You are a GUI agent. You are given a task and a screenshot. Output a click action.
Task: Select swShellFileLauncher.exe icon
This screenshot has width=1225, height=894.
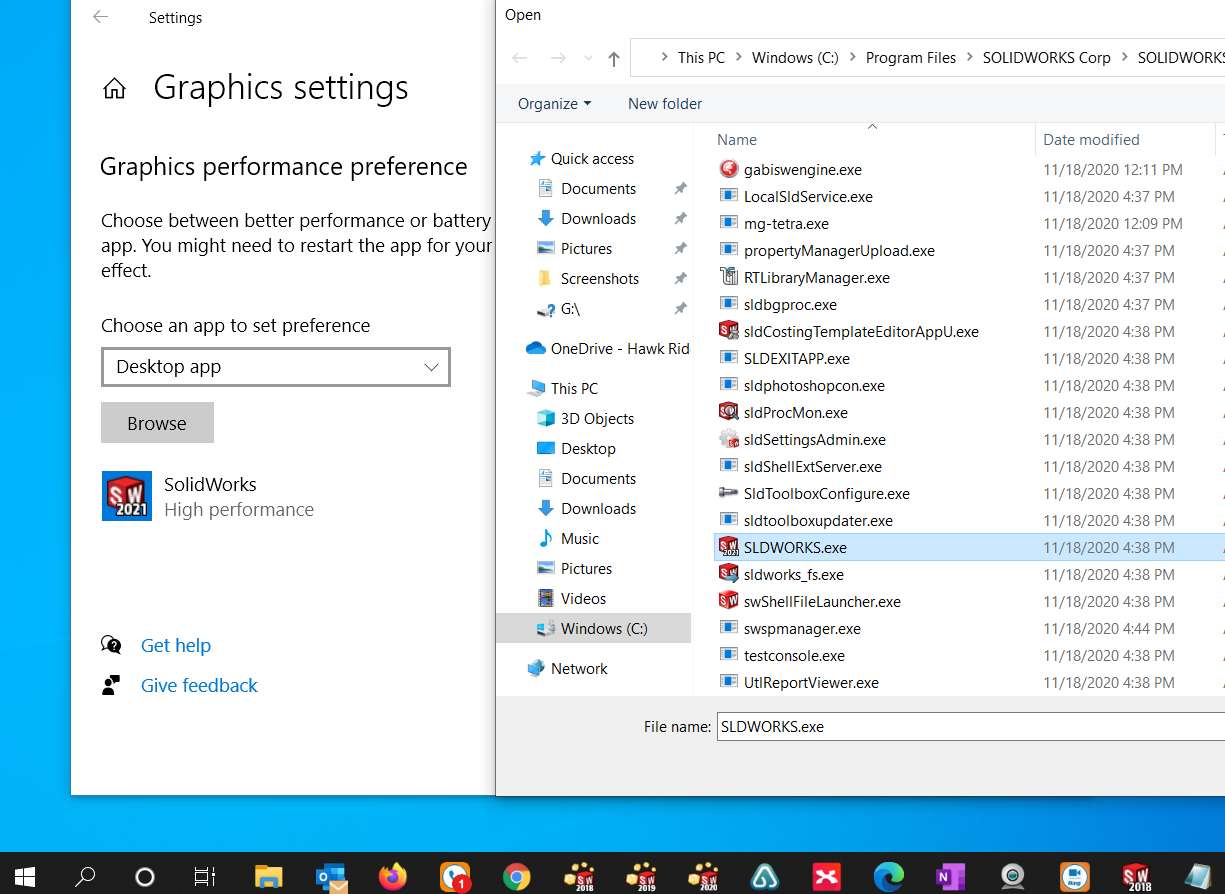pyautogui.click(x=728, y=601)
